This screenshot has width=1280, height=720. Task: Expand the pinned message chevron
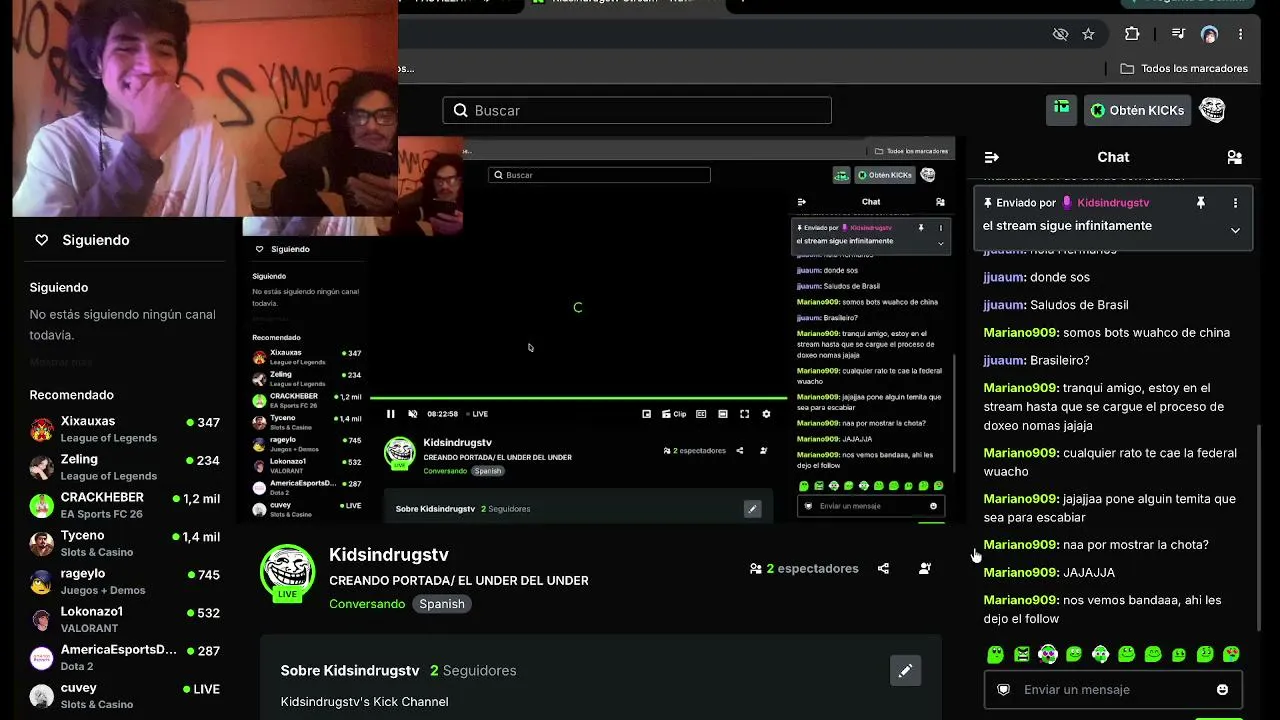point(1235,230)
